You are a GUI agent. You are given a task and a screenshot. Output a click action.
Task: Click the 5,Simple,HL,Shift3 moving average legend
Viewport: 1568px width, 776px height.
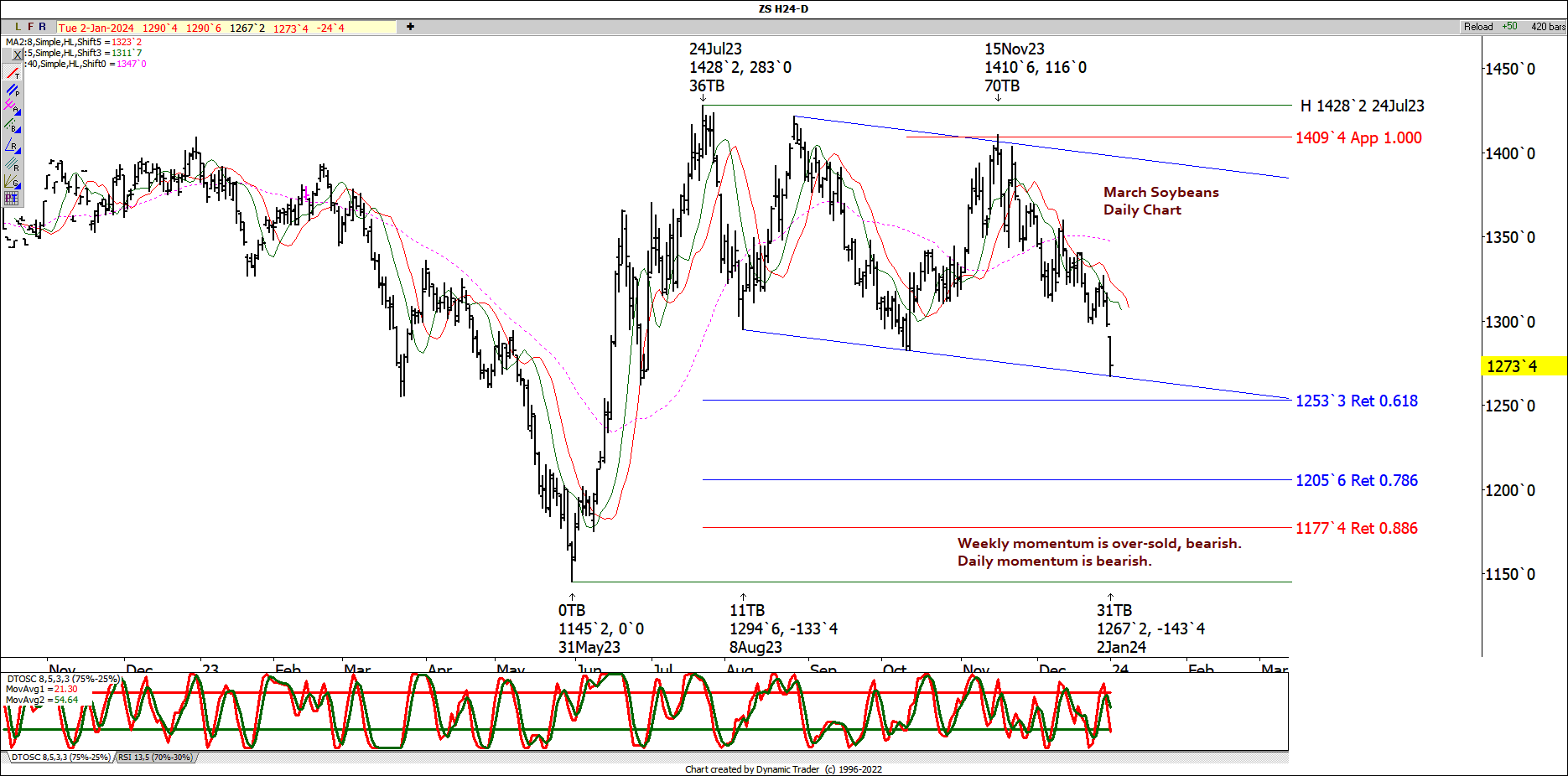[x=84, y=53]
